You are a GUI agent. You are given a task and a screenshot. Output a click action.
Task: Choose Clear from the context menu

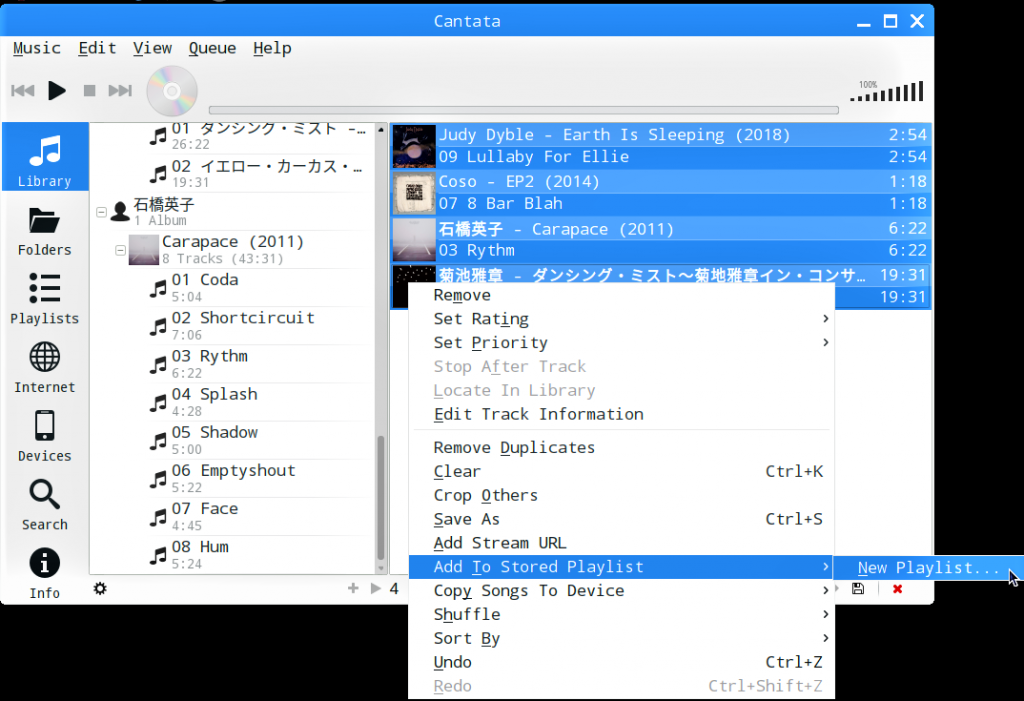point(621,472)
